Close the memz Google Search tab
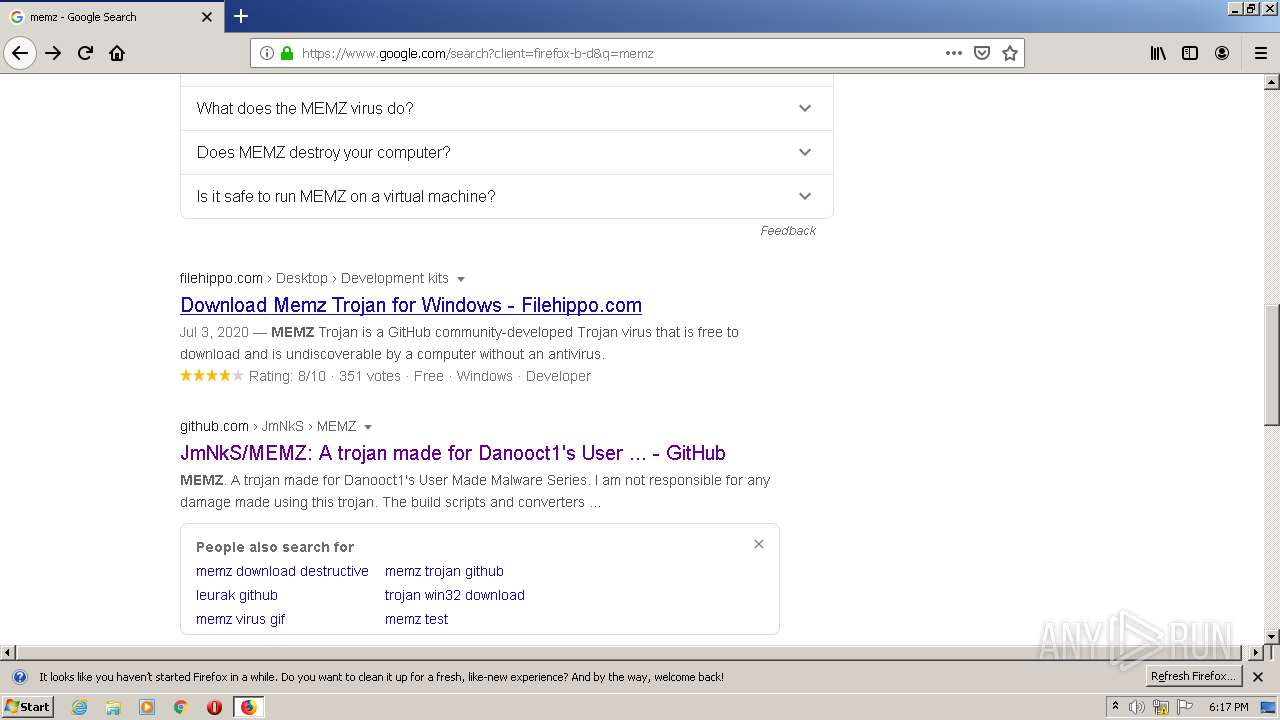 (207, 17)
